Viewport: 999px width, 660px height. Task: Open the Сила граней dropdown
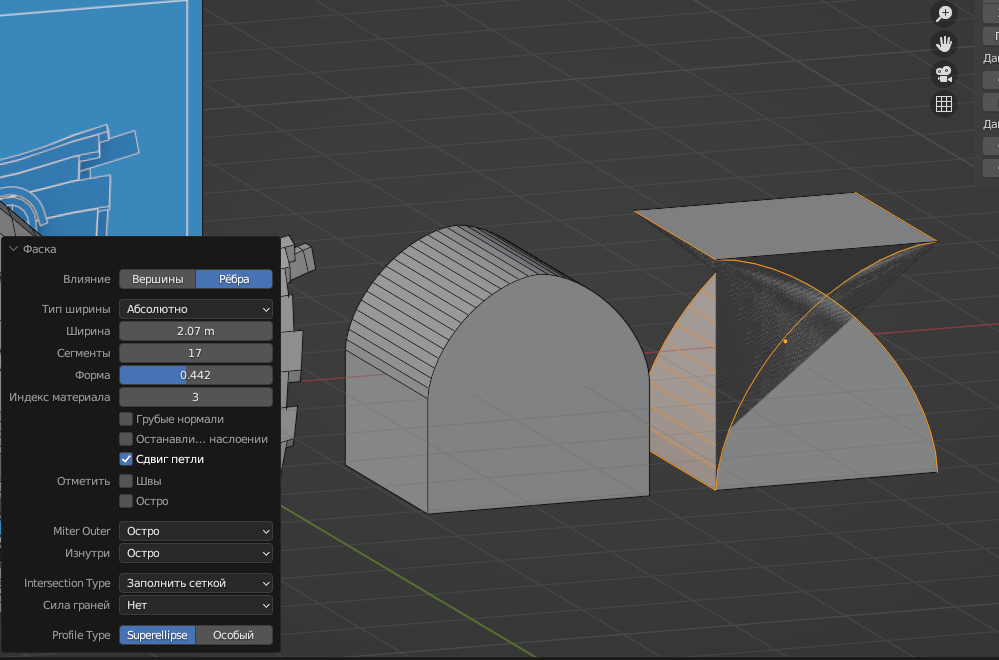pyautogui.click(x=196, y=605)
